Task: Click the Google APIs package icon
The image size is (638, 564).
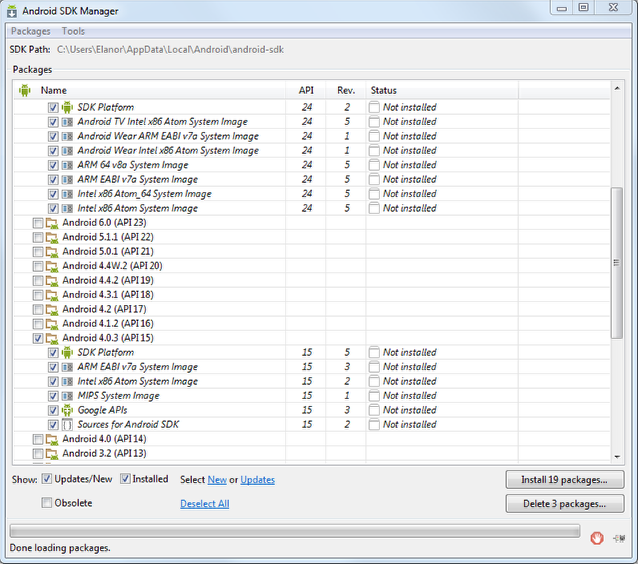Action: pos(67,410)
